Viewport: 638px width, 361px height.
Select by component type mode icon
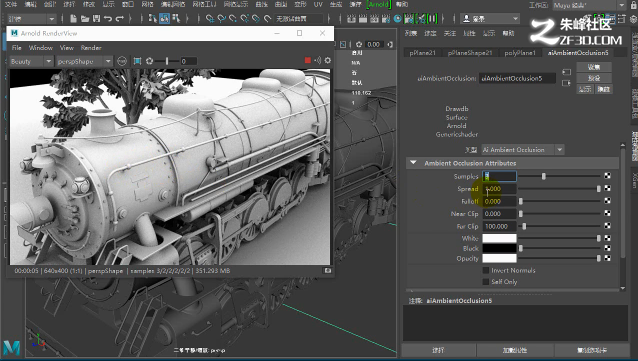click(x=176, y=18)
